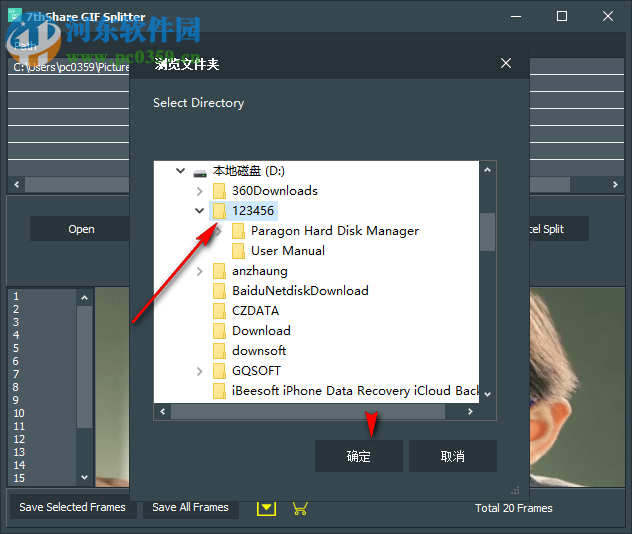Click the Cancel Split button

559,229
